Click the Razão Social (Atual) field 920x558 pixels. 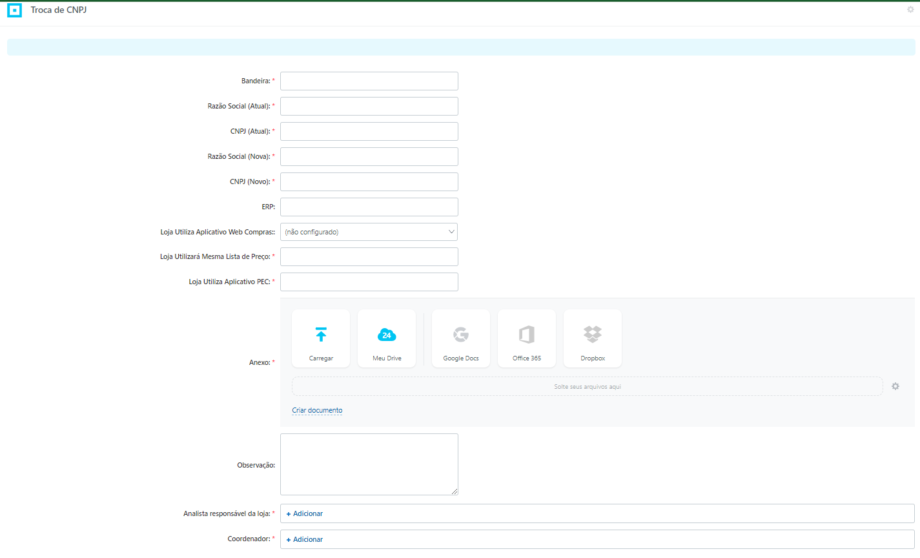tap(369, 106)
